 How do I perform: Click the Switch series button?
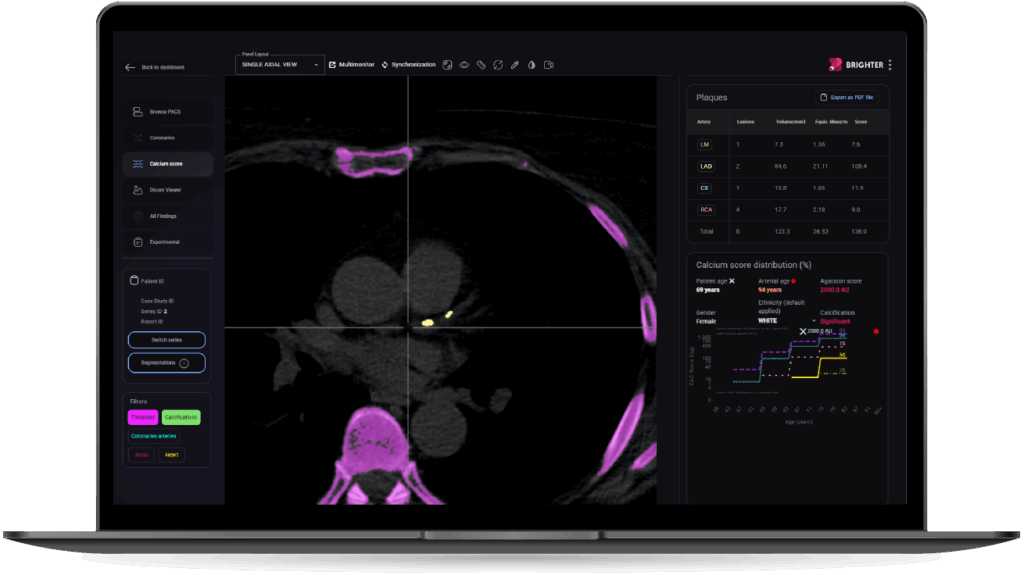click(x=167, y=340)
